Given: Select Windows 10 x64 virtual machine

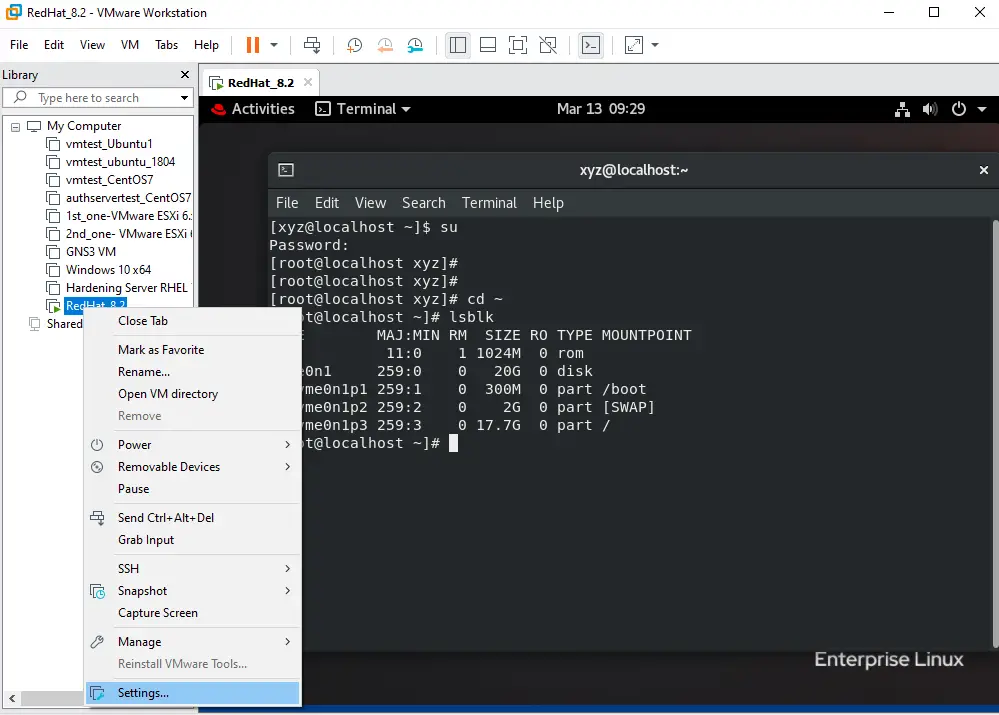Looking at the screenshot, I should pos(108,270).
